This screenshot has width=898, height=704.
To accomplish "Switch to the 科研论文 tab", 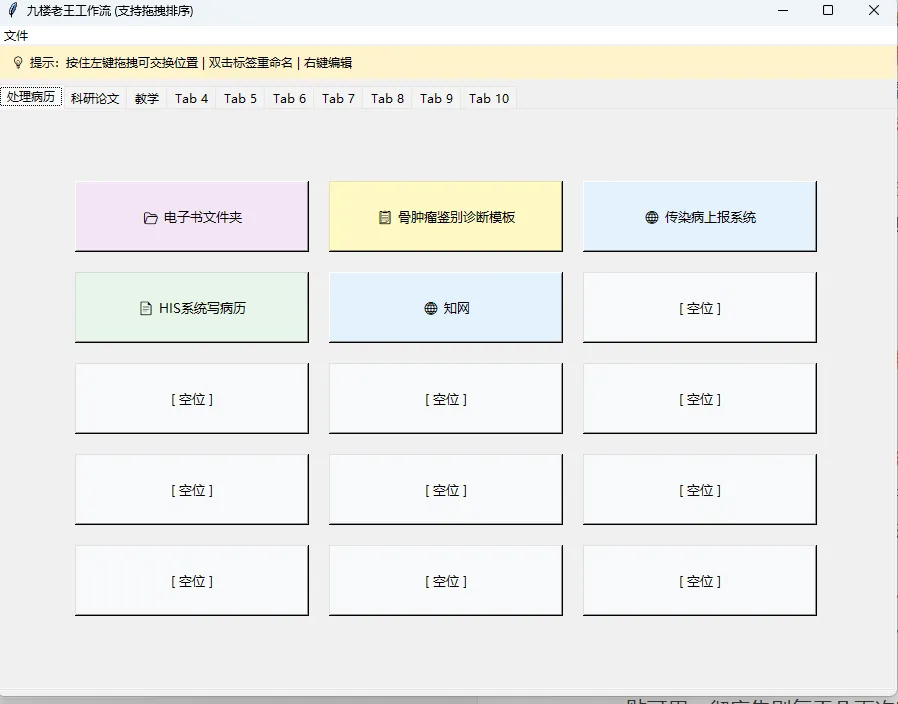I will [x=95, y=99].
